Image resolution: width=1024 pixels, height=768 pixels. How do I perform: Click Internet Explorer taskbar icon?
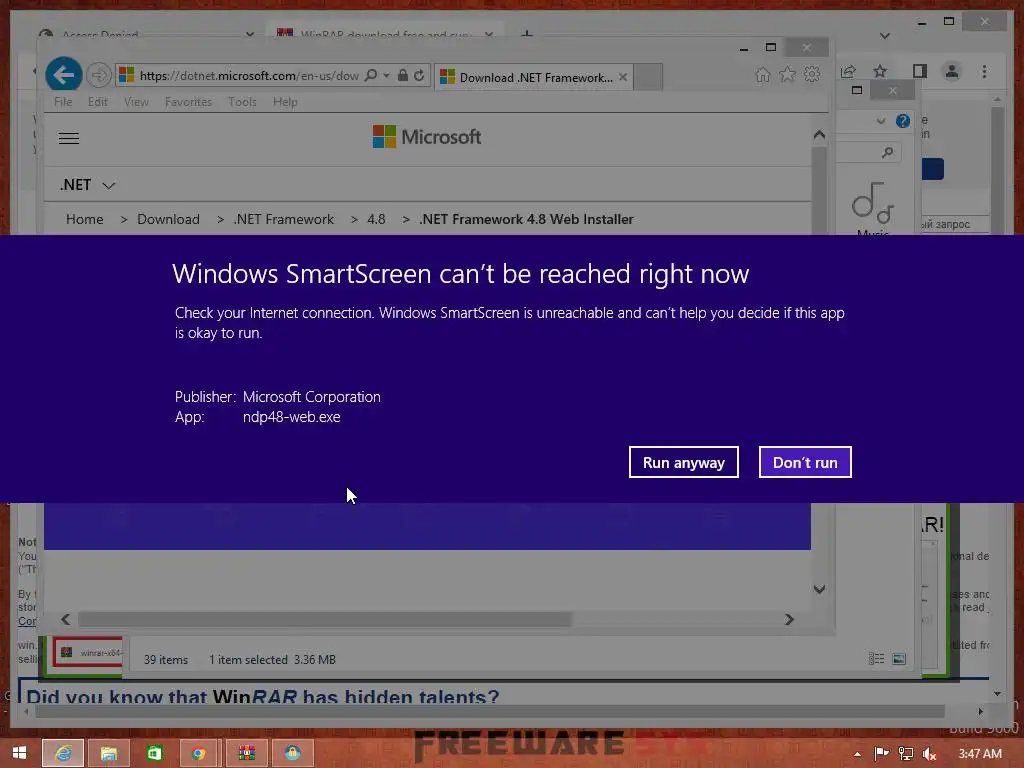coord(63,754)
